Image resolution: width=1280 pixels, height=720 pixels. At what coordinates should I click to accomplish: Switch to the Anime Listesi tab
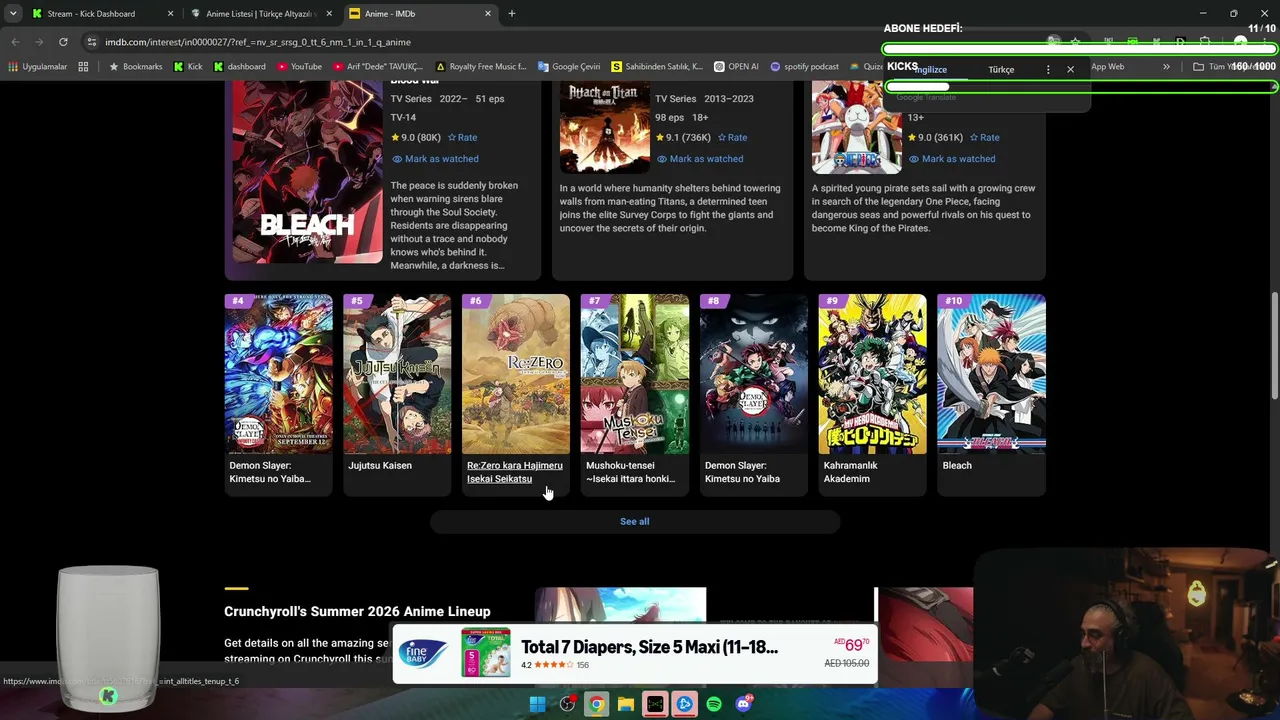click(x=260, y=14)
